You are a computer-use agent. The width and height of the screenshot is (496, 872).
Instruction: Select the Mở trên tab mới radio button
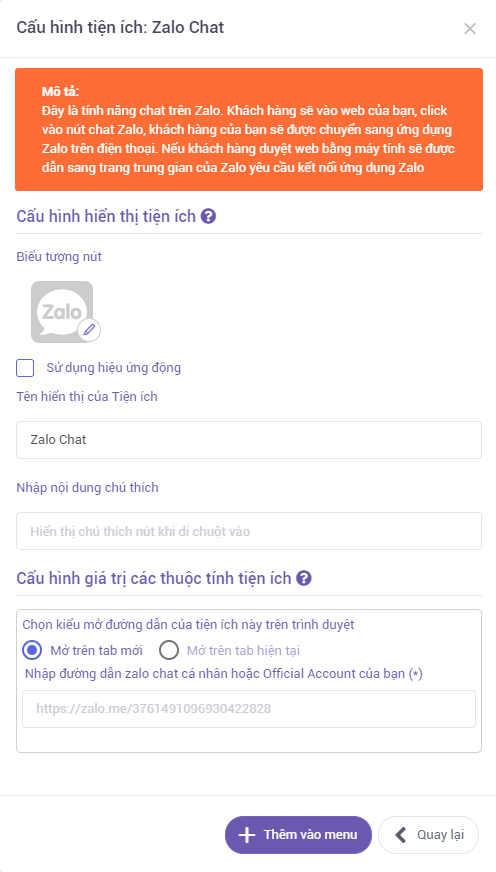coord(32,650)
